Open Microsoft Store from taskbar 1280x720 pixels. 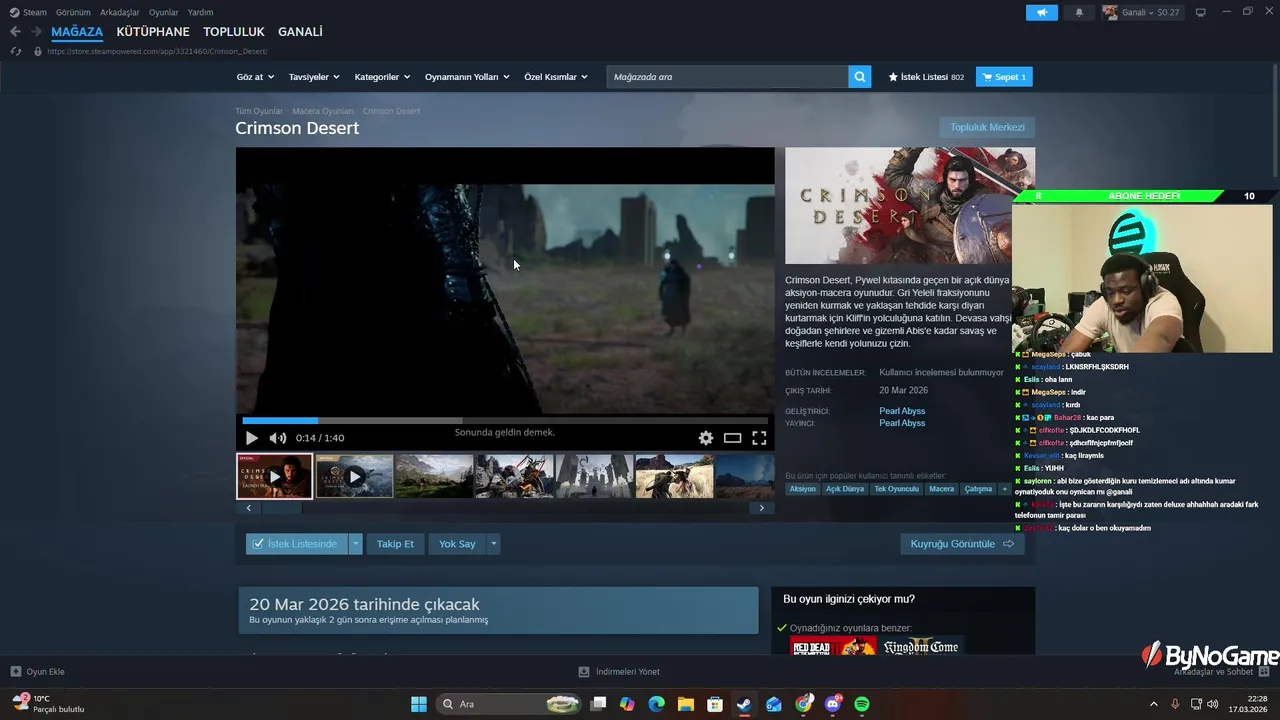[715, 704]
